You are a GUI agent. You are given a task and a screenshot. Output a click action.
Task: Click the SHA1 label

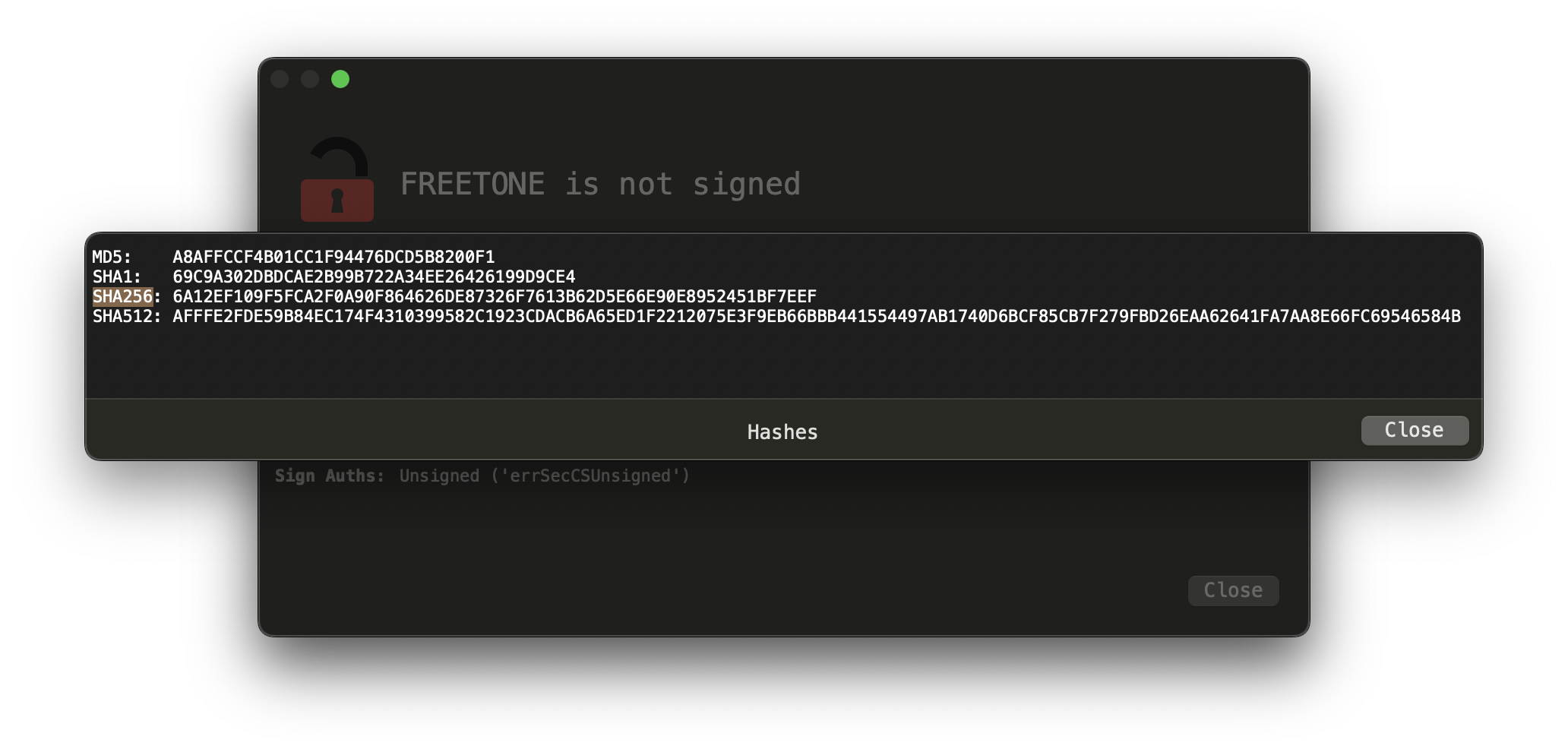pyautogui.click(x=116, y=277)
